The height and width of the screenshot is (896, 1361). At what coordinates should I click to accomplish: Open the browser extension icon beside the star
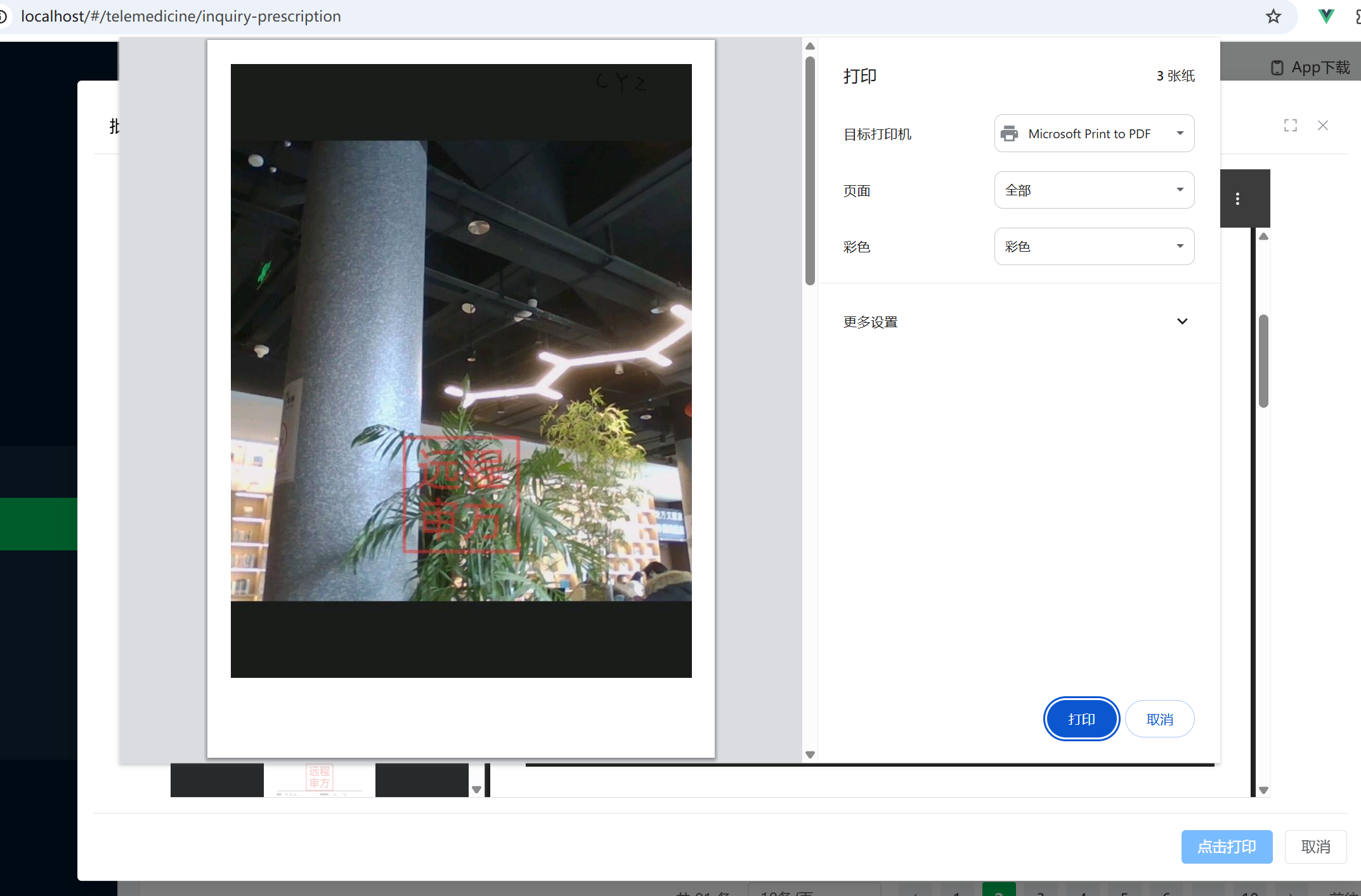1325,16
